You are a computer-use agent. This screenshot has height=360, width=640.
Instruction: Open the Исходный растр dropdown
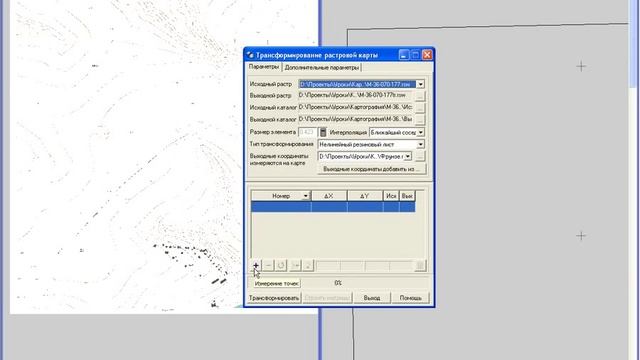pyautogui.click(x=420, y=84)
